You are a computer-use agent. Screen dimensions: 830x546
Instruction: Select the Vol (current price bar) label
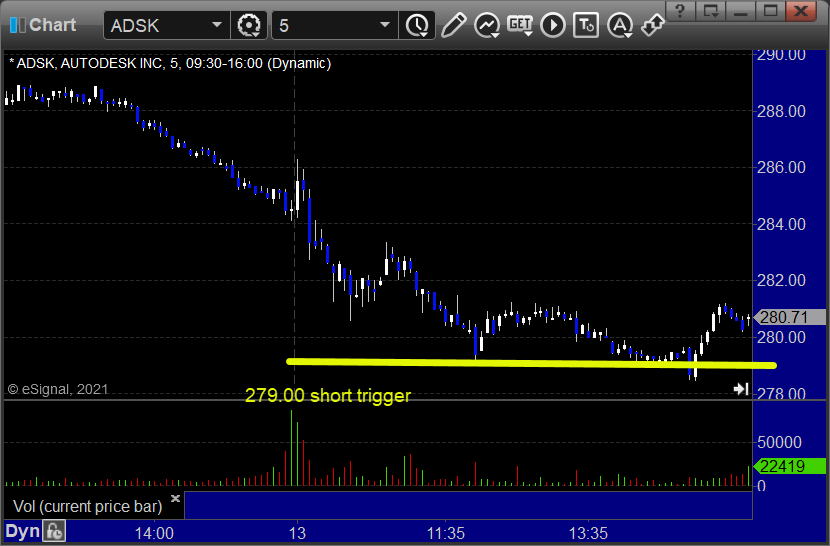(88, 507)
